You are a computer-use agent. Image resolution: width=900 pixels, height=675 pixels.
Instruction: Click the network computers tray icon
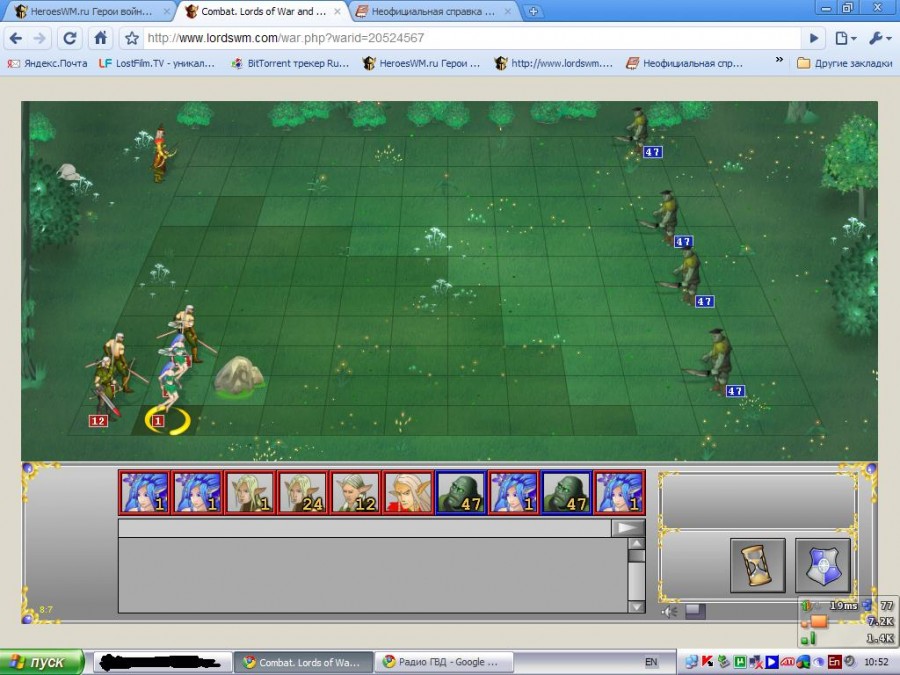[x=692, y=662]
